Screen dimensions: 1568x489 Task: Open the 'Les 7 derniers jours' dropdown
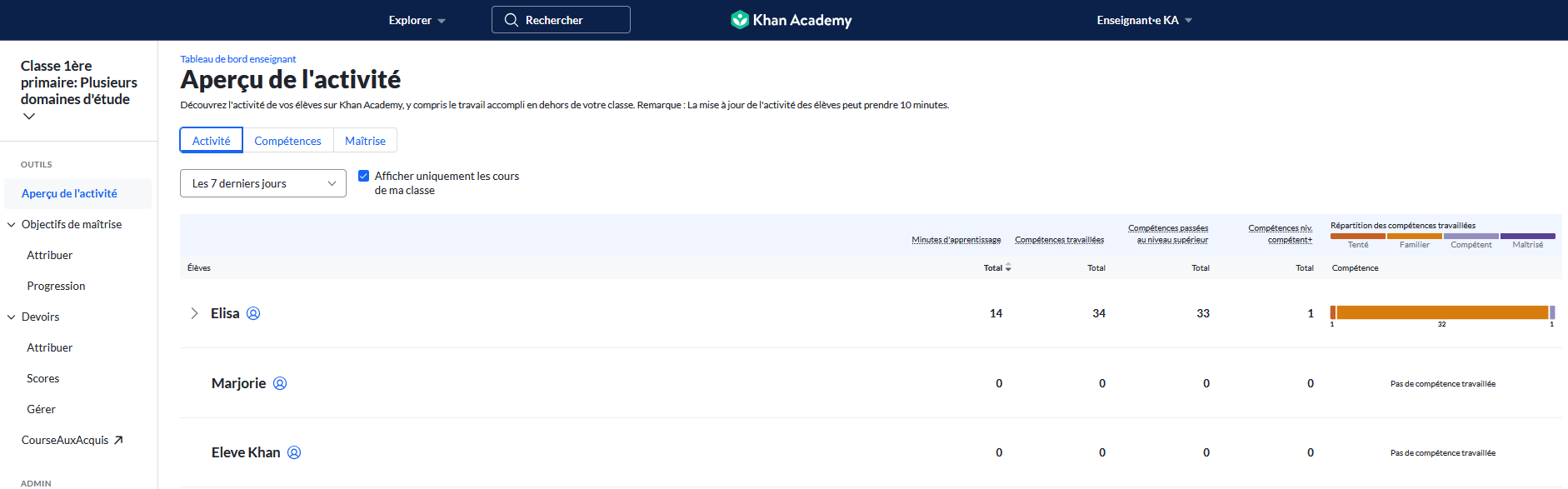tap(263, 183)
